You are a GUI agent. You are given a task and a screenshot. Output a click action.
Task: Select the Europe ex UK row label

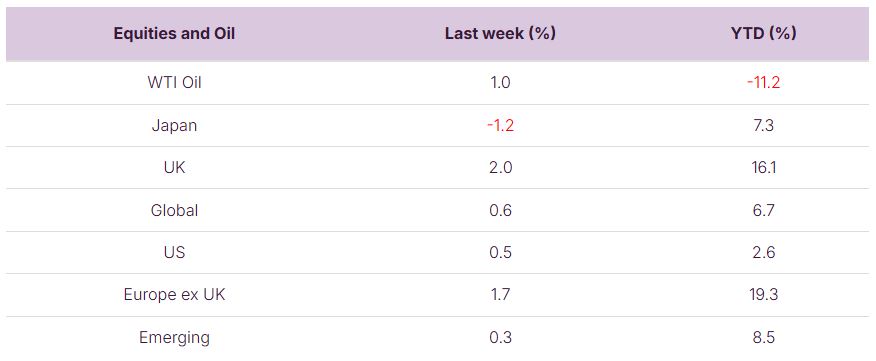174,294
